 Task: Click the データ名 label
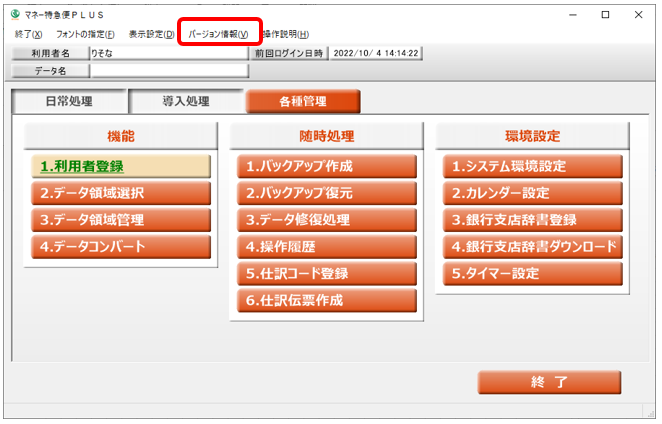click(50, 71)
